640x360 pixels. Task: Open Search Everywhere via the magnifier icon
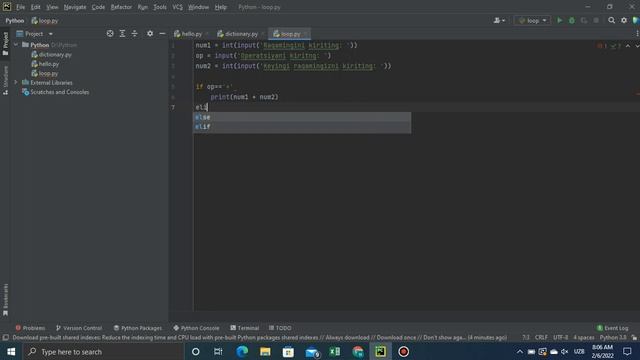pyautogui.click(x=611, y=20)
